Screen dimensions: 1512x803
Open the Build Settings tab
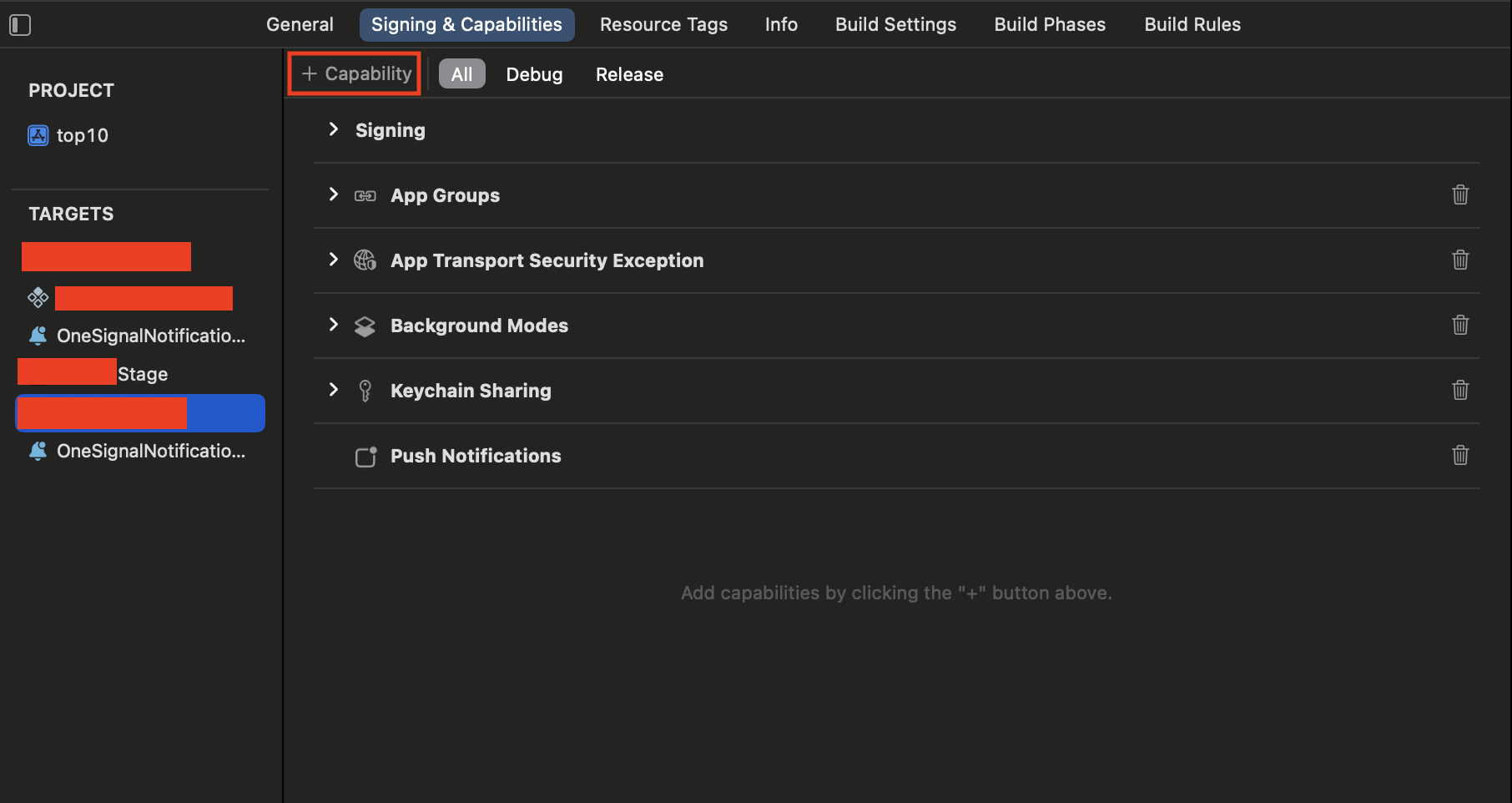895,24
